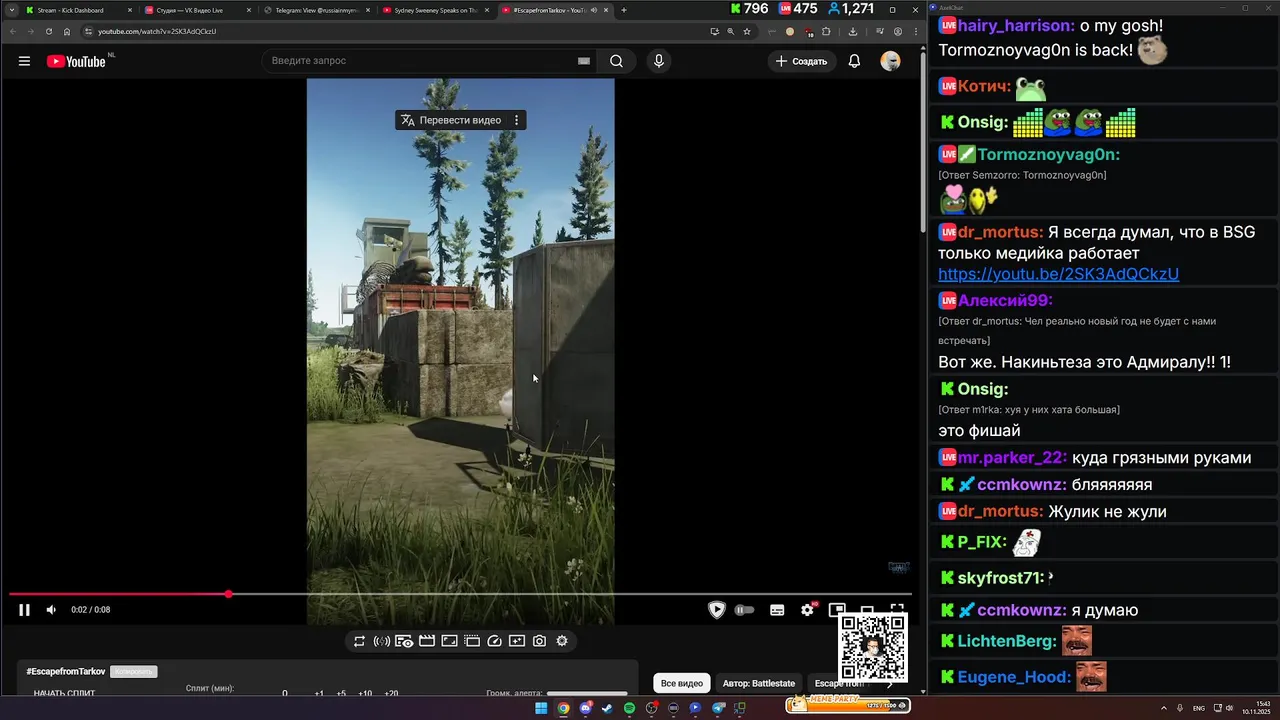Open Chrome from the taskbar
The image size is (1280, 720).
[563, 708]
